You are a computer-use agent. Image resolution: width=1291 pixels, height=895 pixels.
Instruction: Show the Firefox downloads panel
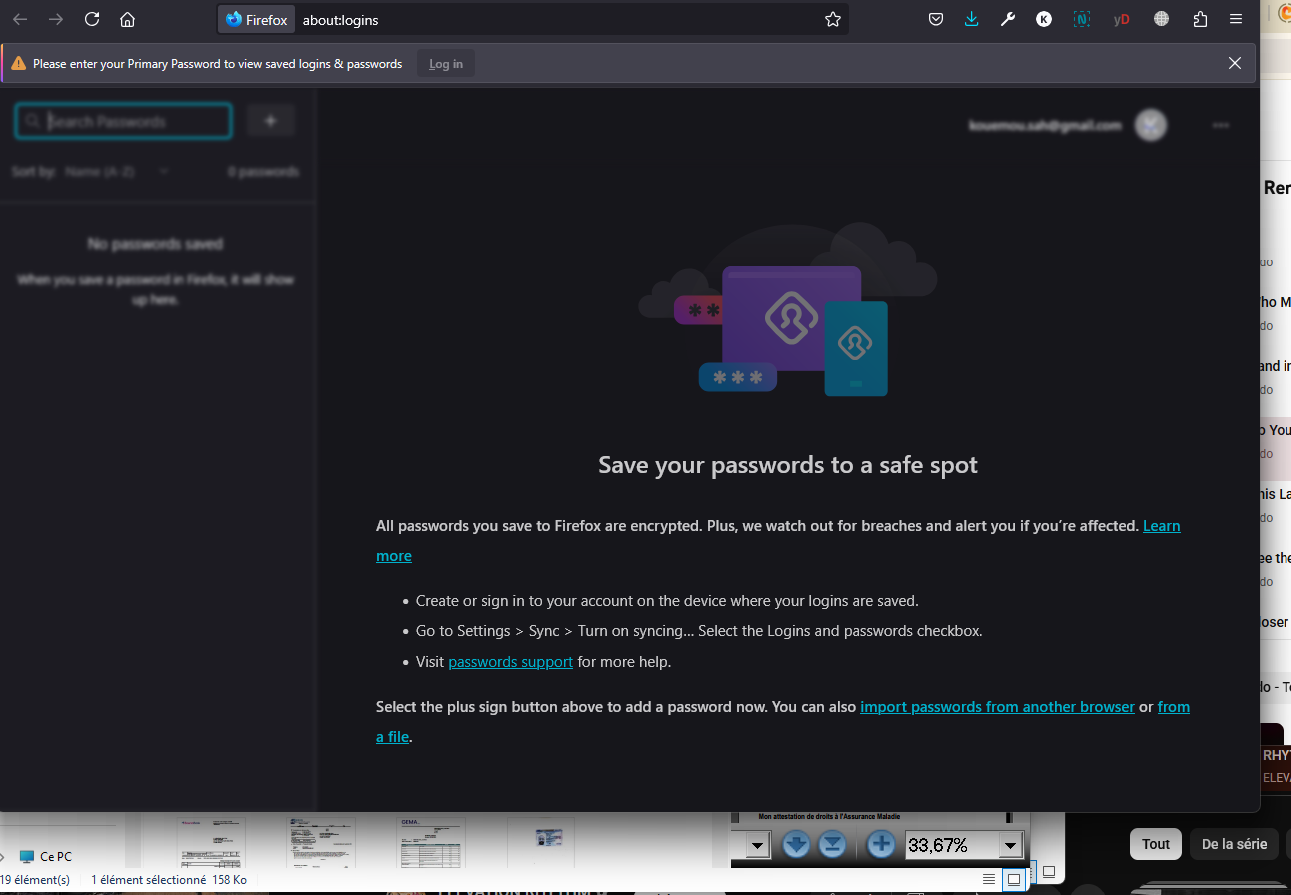point(972,19)
